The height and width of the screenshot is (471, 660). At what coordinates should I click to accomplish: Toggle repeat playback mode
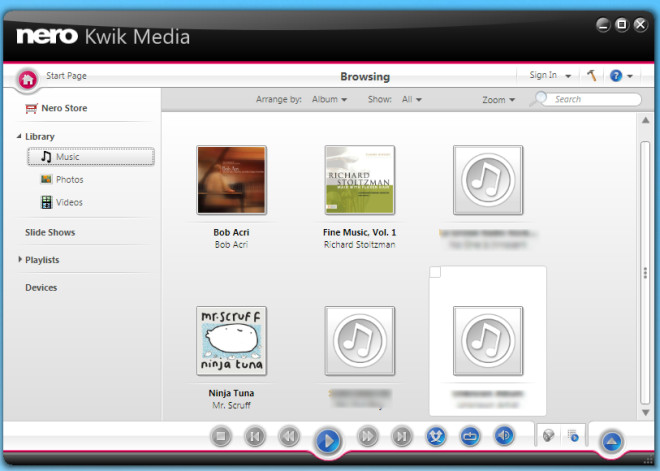click(470, 436)
